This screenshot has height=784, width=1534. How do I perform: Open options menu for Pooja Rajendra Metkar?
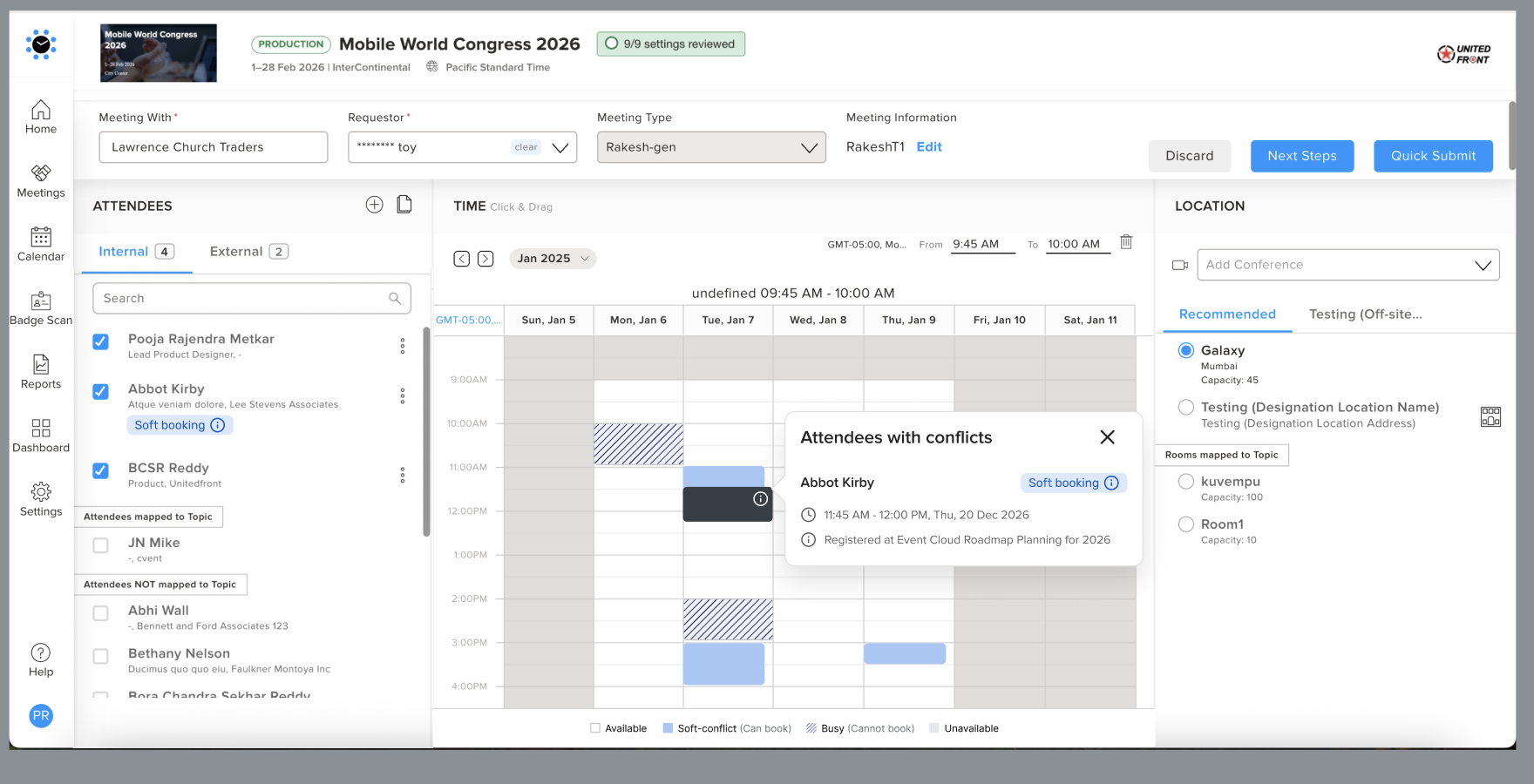coord(403,346)
